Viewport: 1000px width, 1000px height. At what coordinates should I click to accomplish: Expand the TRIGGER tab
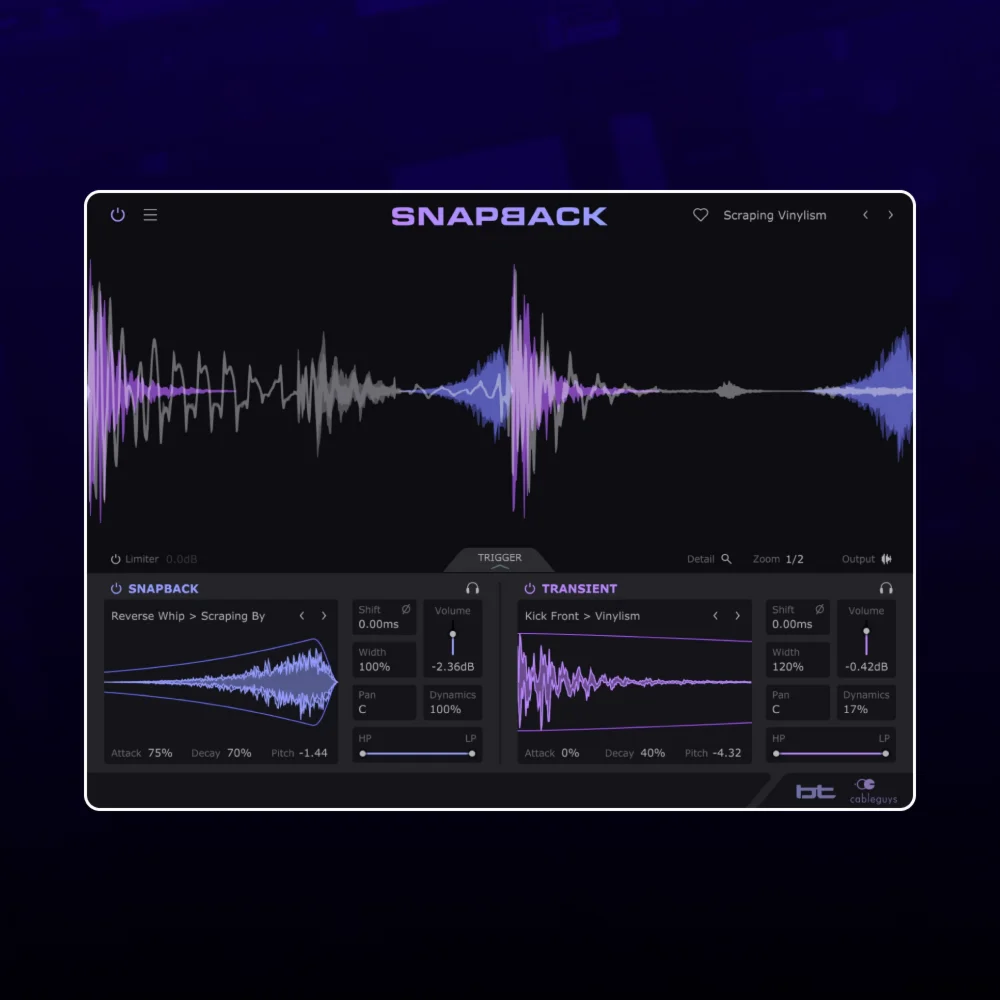point(499,559)
